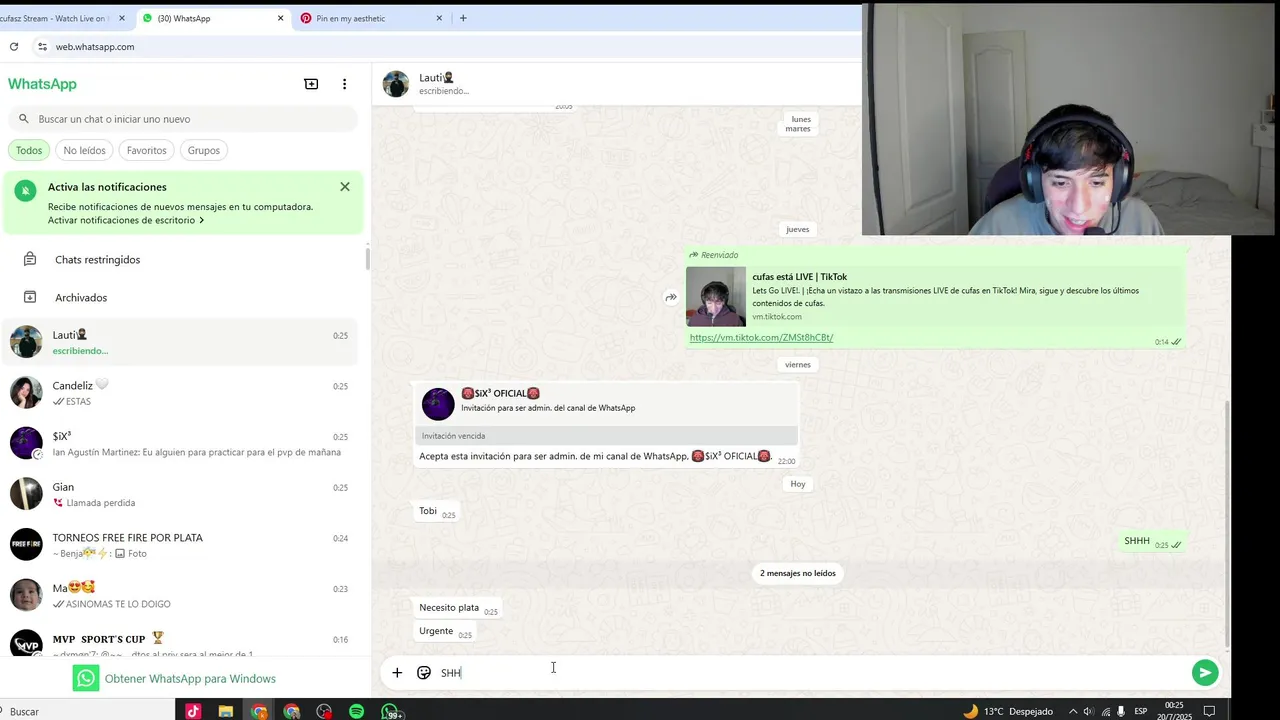Select the No leídos filter

point(84,150)
